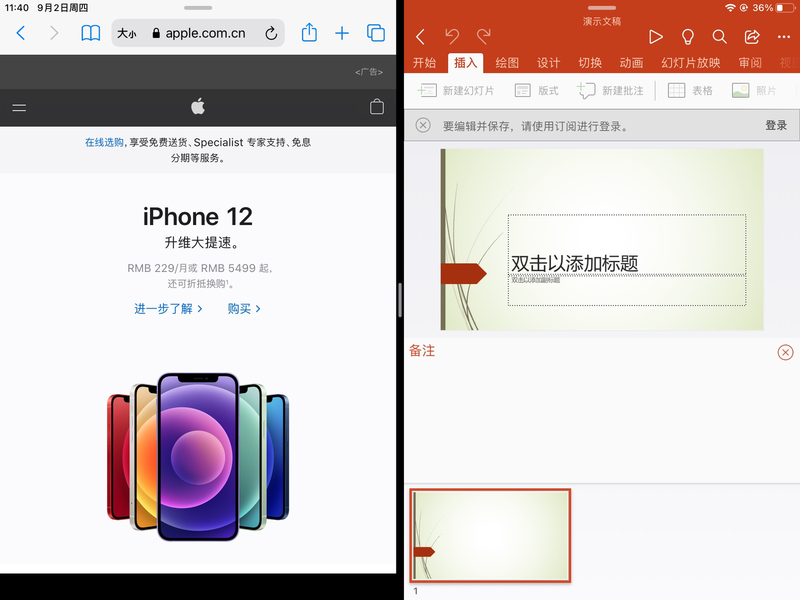Tap the Apple logo

[198, 107]
